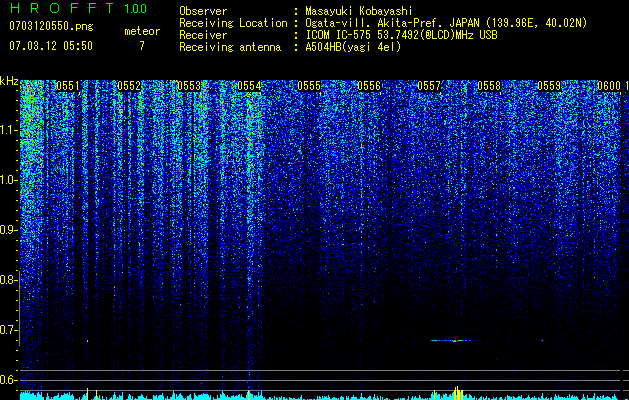The height and width of the screenshot is (400, 629).
Task: Click the 1.0 frequency axis label
Action: [9, 180]
